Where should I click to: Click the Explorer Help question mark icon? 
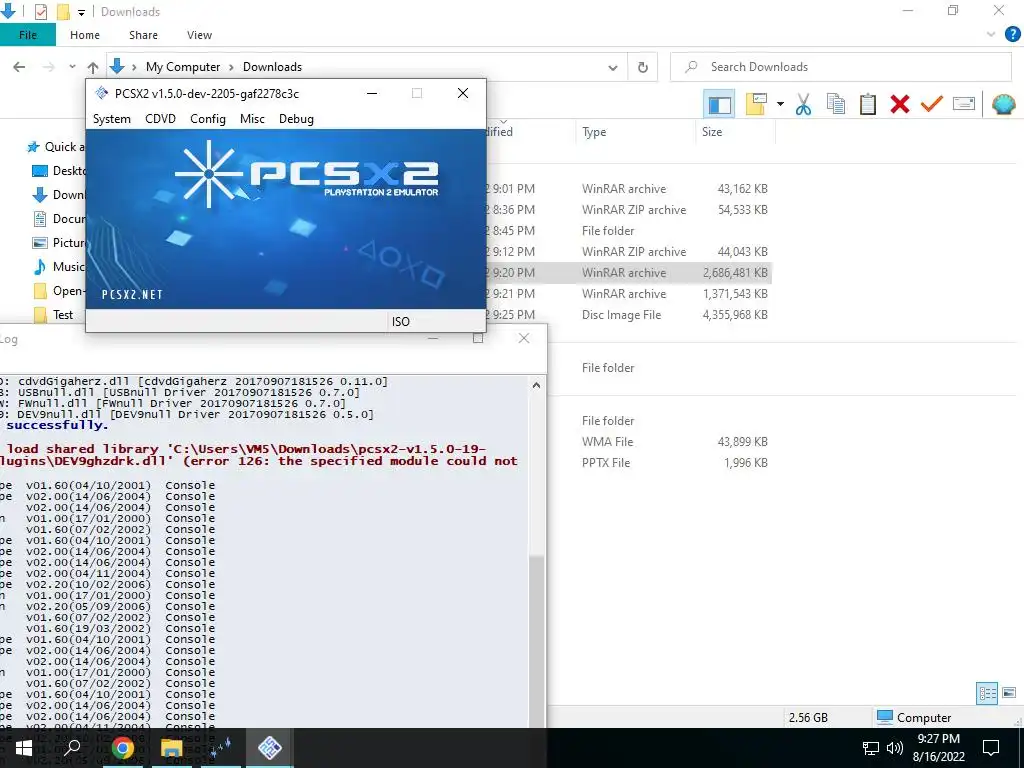1012,35
